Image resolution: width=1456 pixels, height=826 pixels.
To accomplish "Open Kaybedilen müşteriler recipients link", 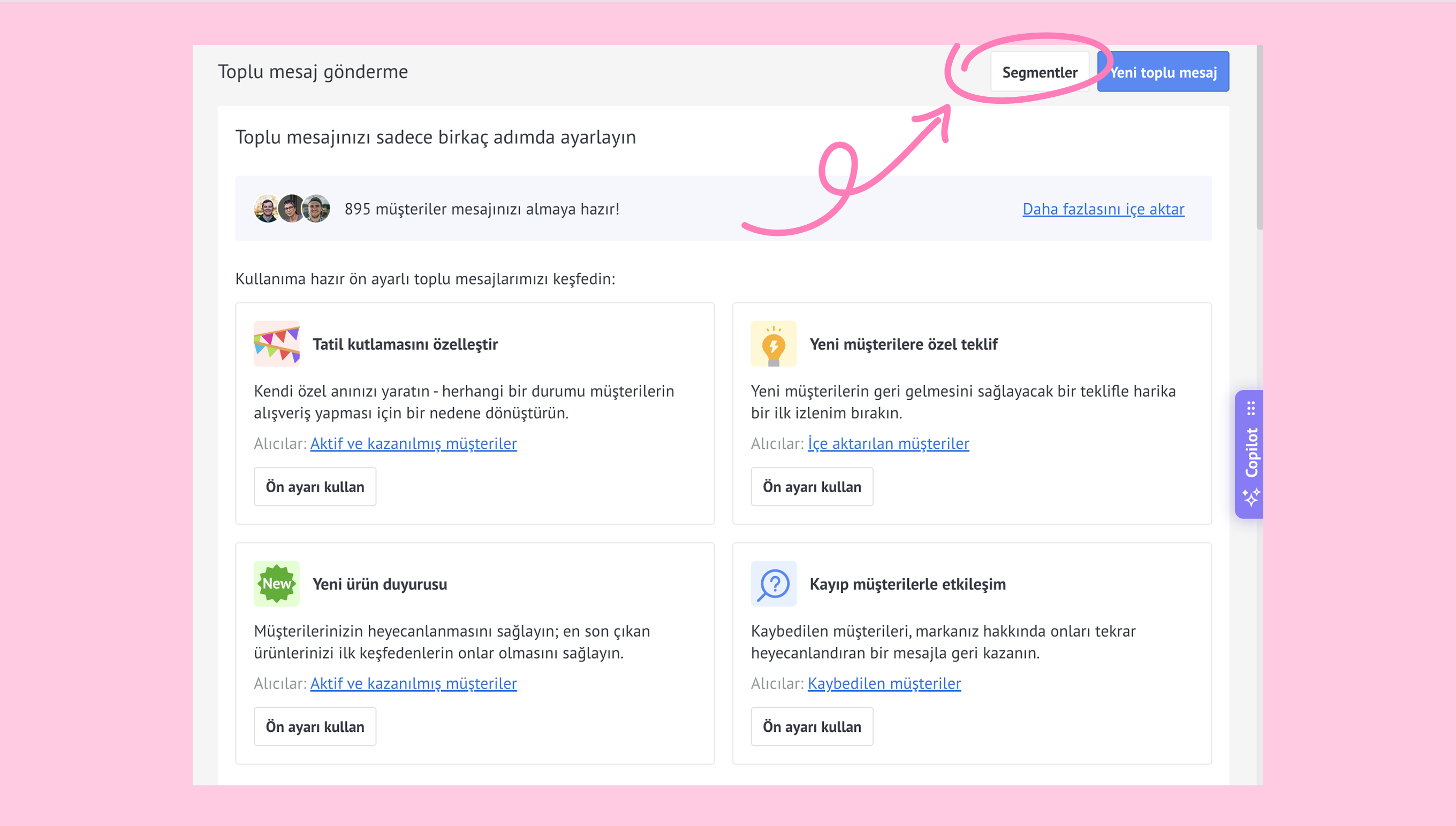I will pos(884,684).
